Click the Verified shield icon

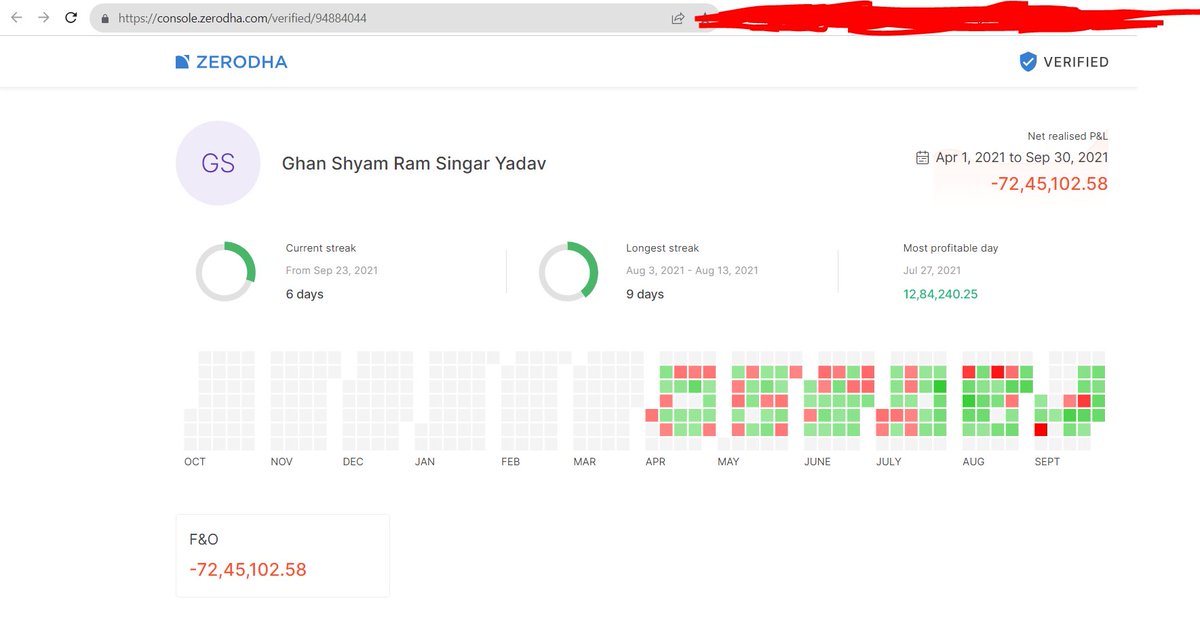click(x=1028, y=62)
